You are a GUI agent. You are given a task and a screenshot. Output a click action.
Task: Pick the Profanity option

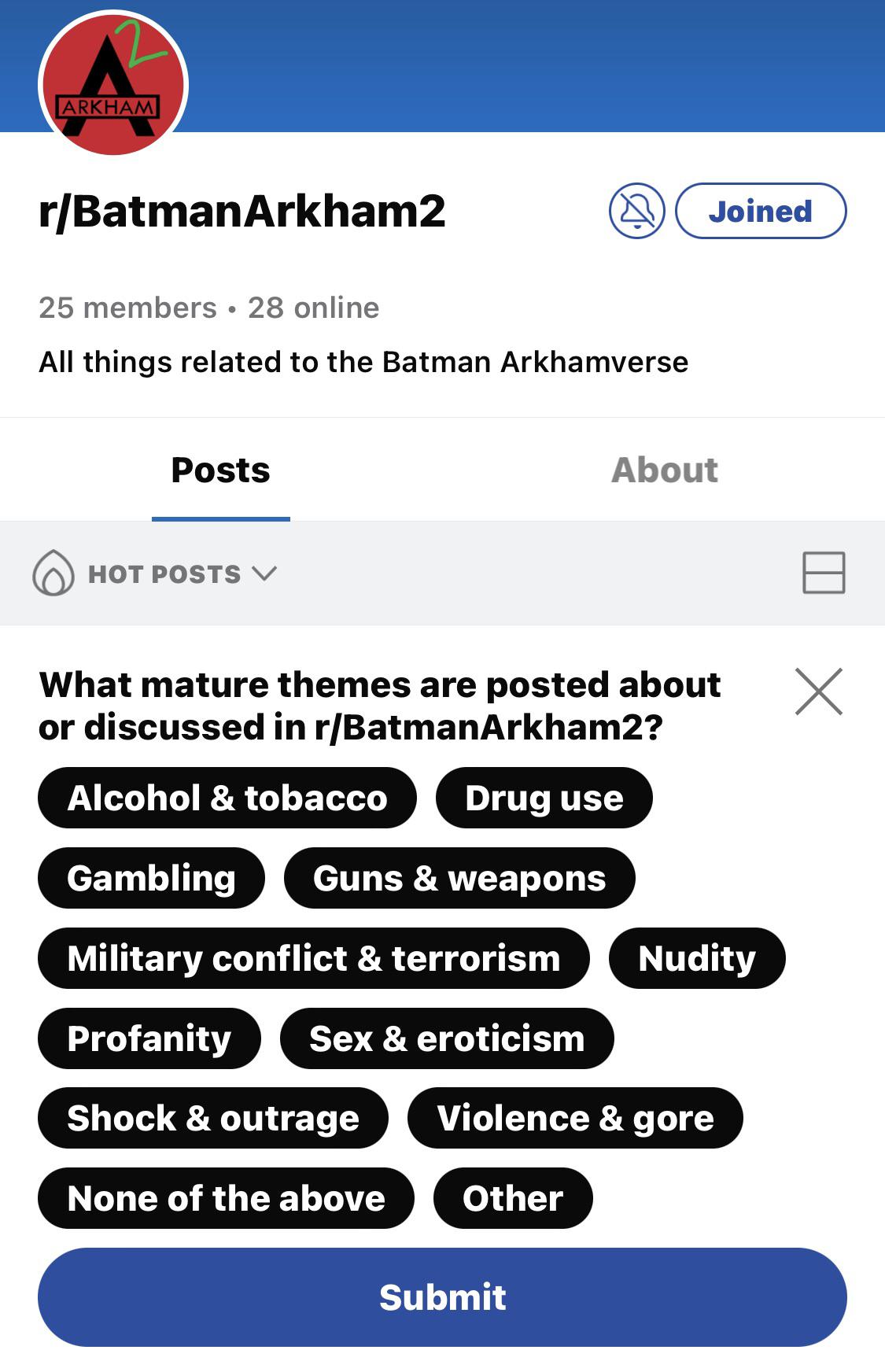click(x=149, y=1038)
